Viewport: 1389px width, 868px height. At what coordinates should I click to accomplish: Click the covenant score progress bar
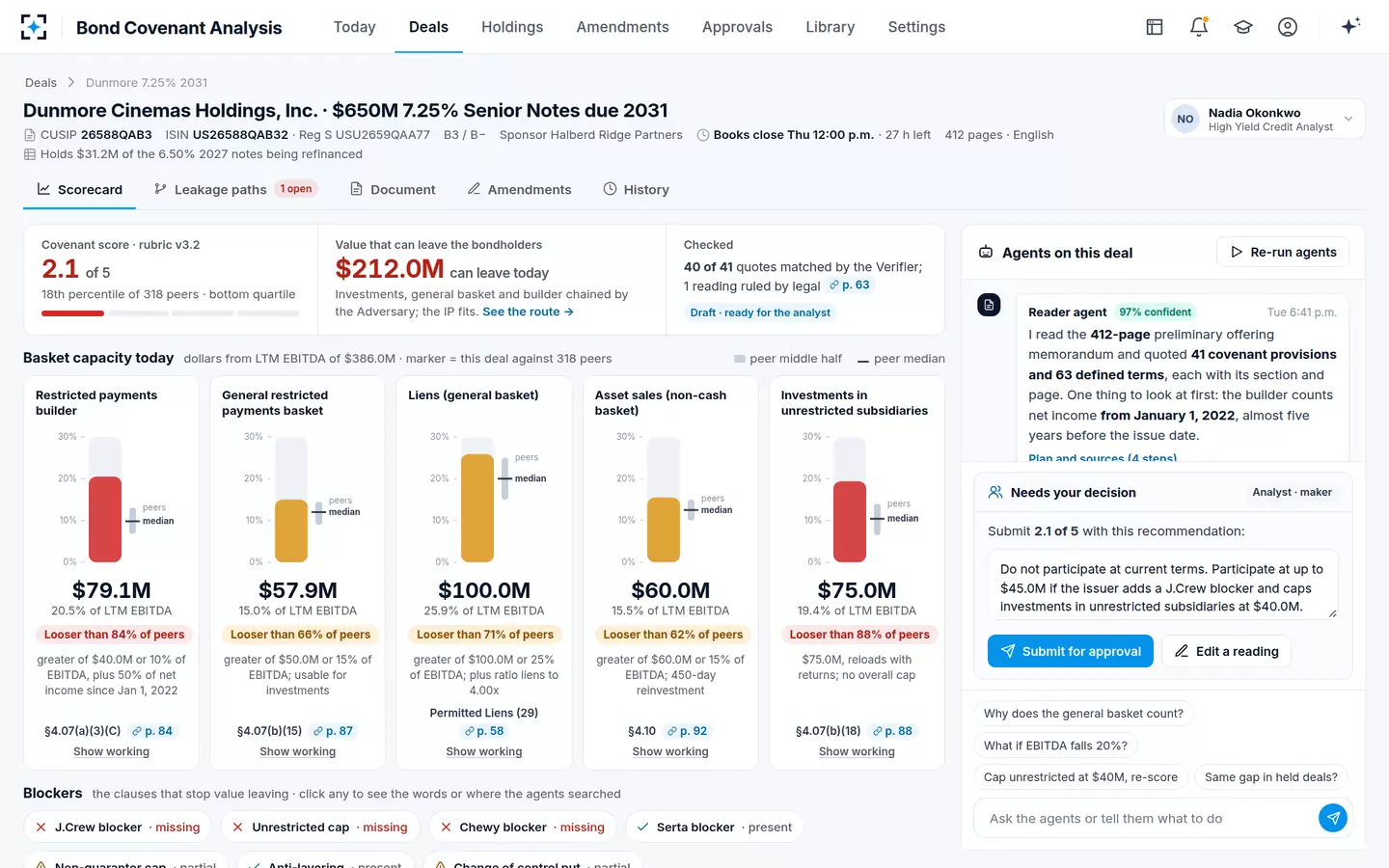[x=171, y=313]
